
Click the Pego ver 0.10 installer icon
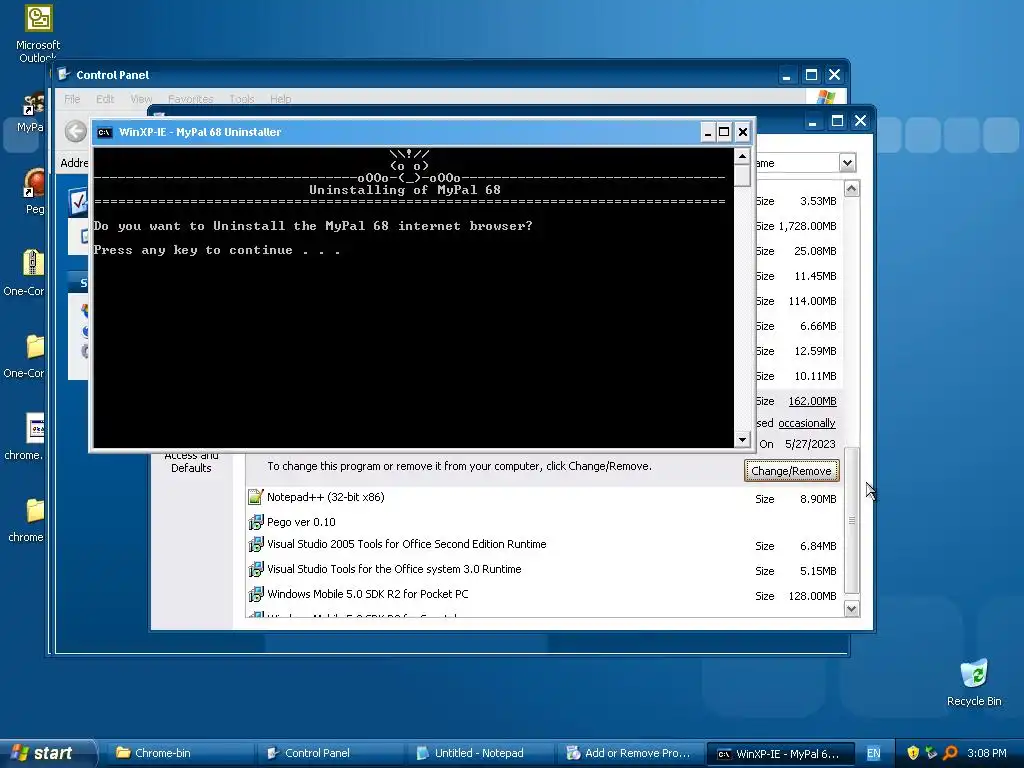pyautogui.click(x=255, y=522)
